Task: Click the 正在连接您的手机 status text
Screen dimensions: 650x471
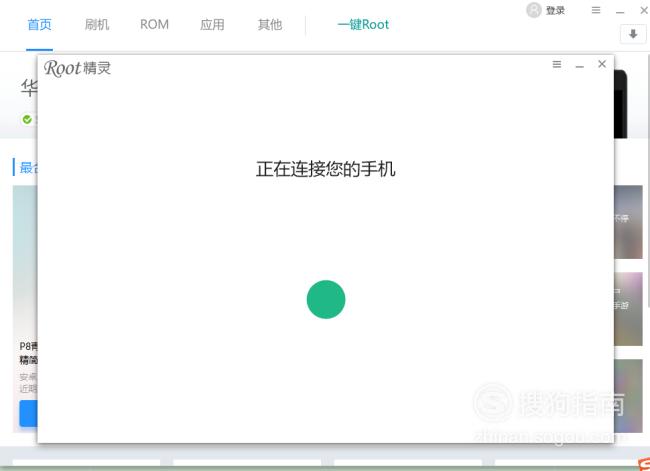Action: click(x=325, y=169)
